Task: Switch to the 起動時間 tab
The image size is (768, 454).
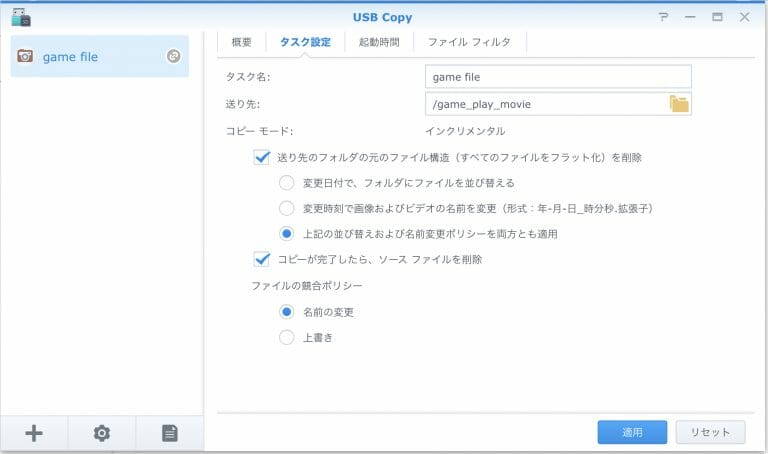Action: coord(379,42)
